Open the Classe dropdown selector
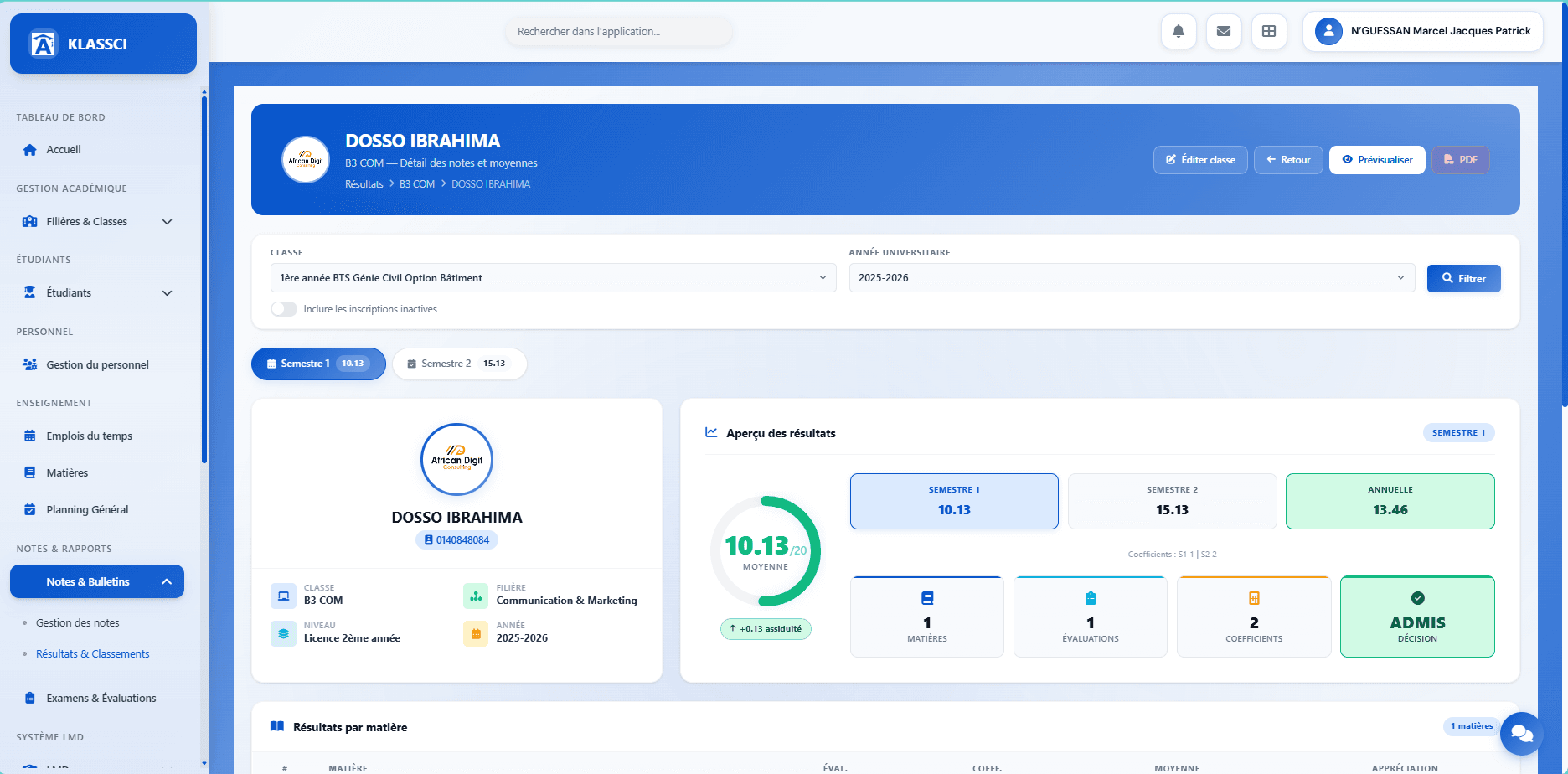The image size is (1568, 774). (x=553, y=278)
